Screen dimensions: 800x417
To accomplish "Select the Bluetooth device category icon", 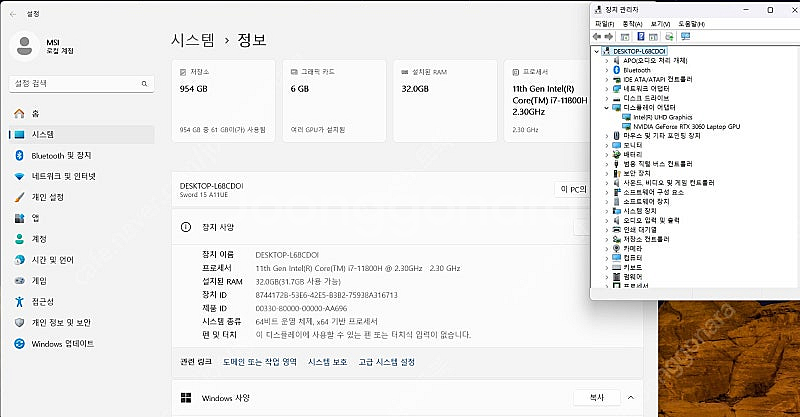I will click(x=616, y=70).
